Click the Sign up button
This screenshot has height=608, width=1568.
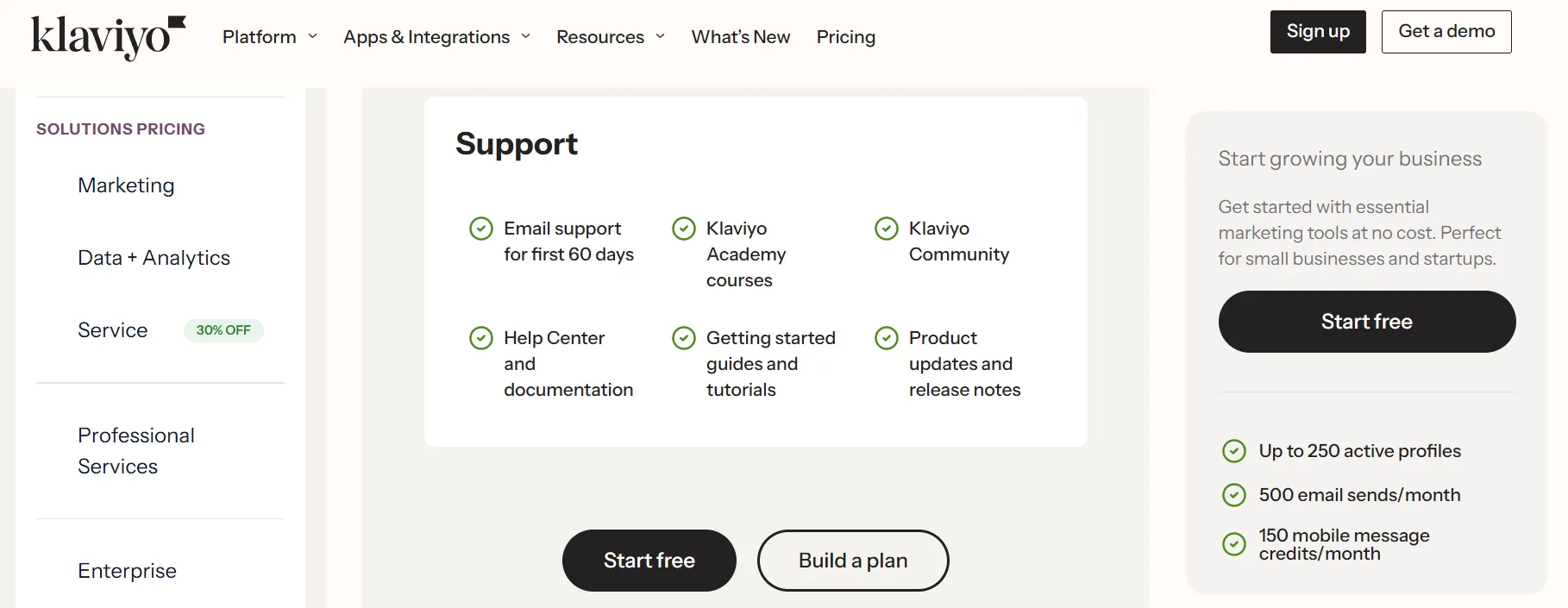pyautogui.click(x=1317, y=31)
